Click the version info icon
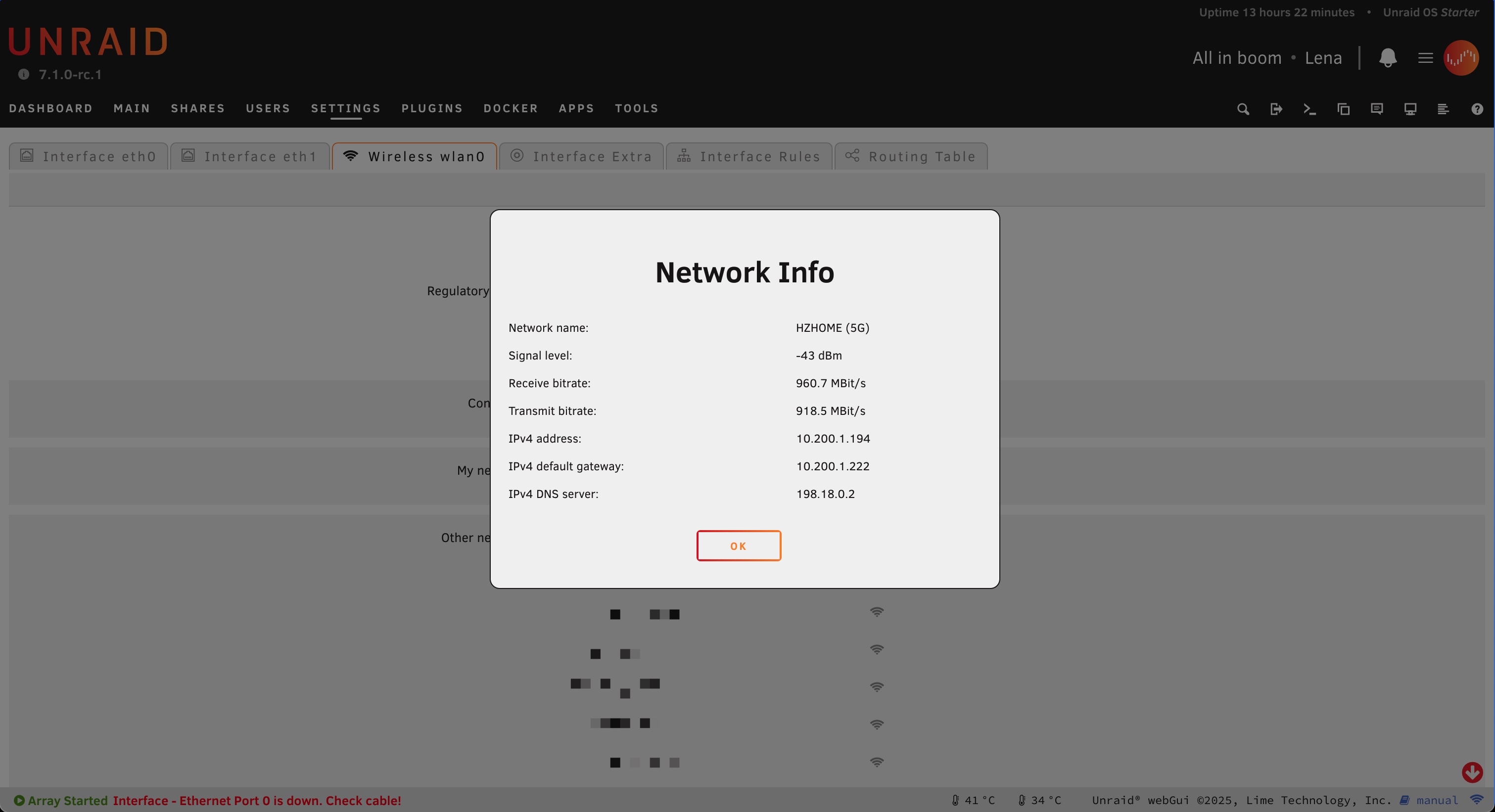 (23, 74)
